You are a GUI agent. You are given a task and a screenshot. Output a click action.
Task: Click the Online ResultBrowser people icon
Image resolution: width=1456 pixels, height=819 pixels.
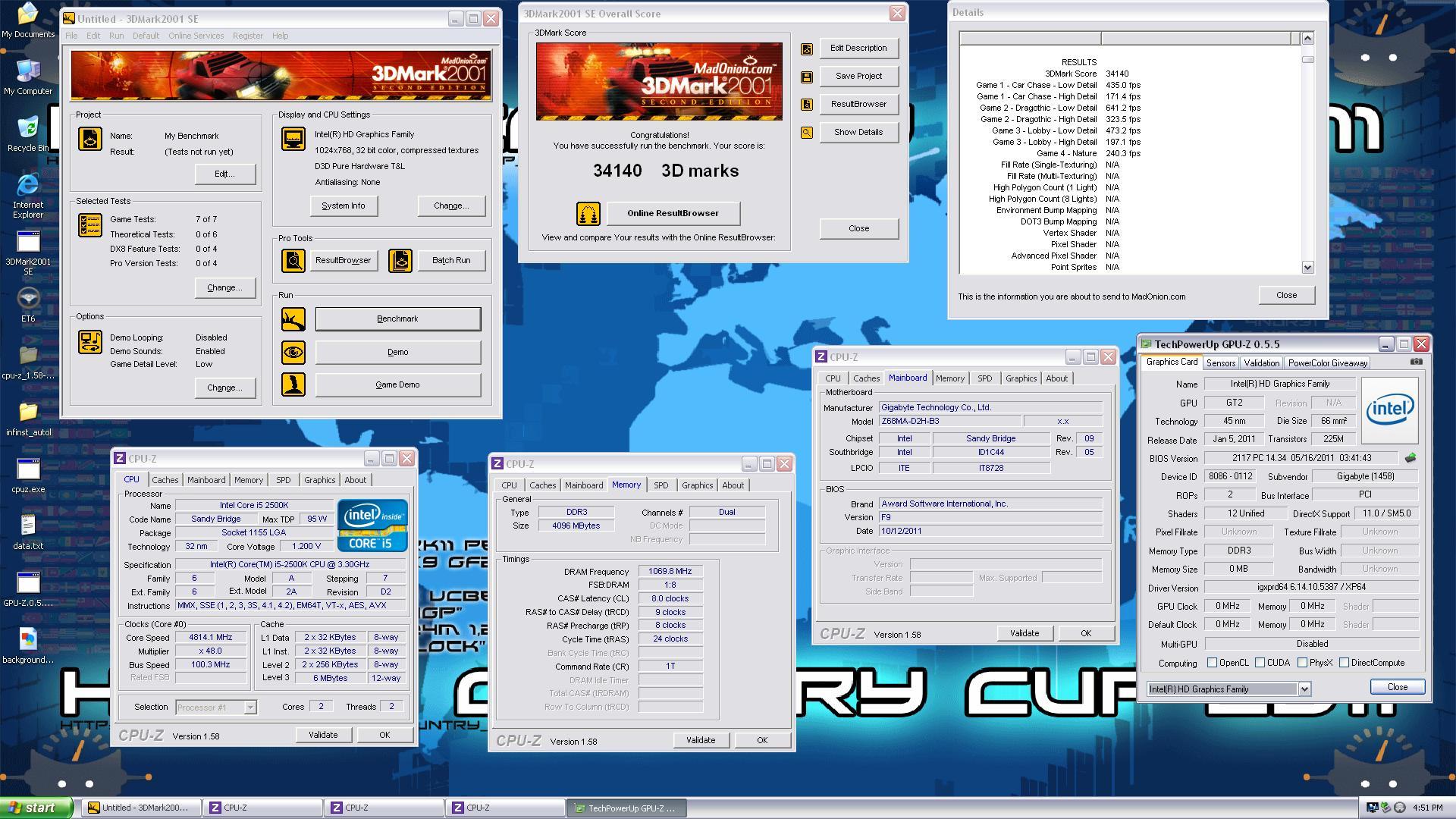click(x=588, y=214)
